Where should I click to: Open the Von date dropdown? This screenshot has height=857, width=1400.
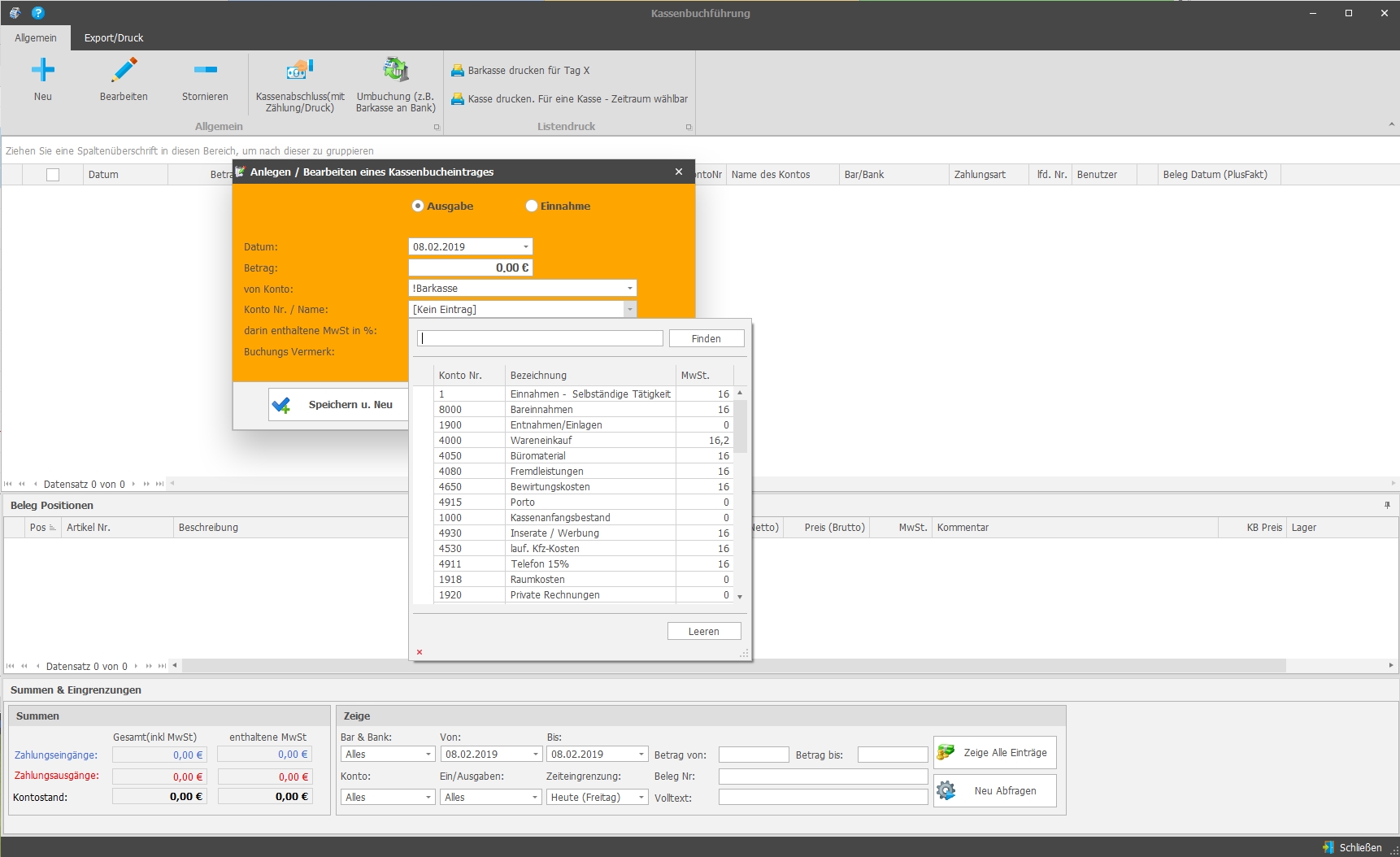(x=535, y=755)
